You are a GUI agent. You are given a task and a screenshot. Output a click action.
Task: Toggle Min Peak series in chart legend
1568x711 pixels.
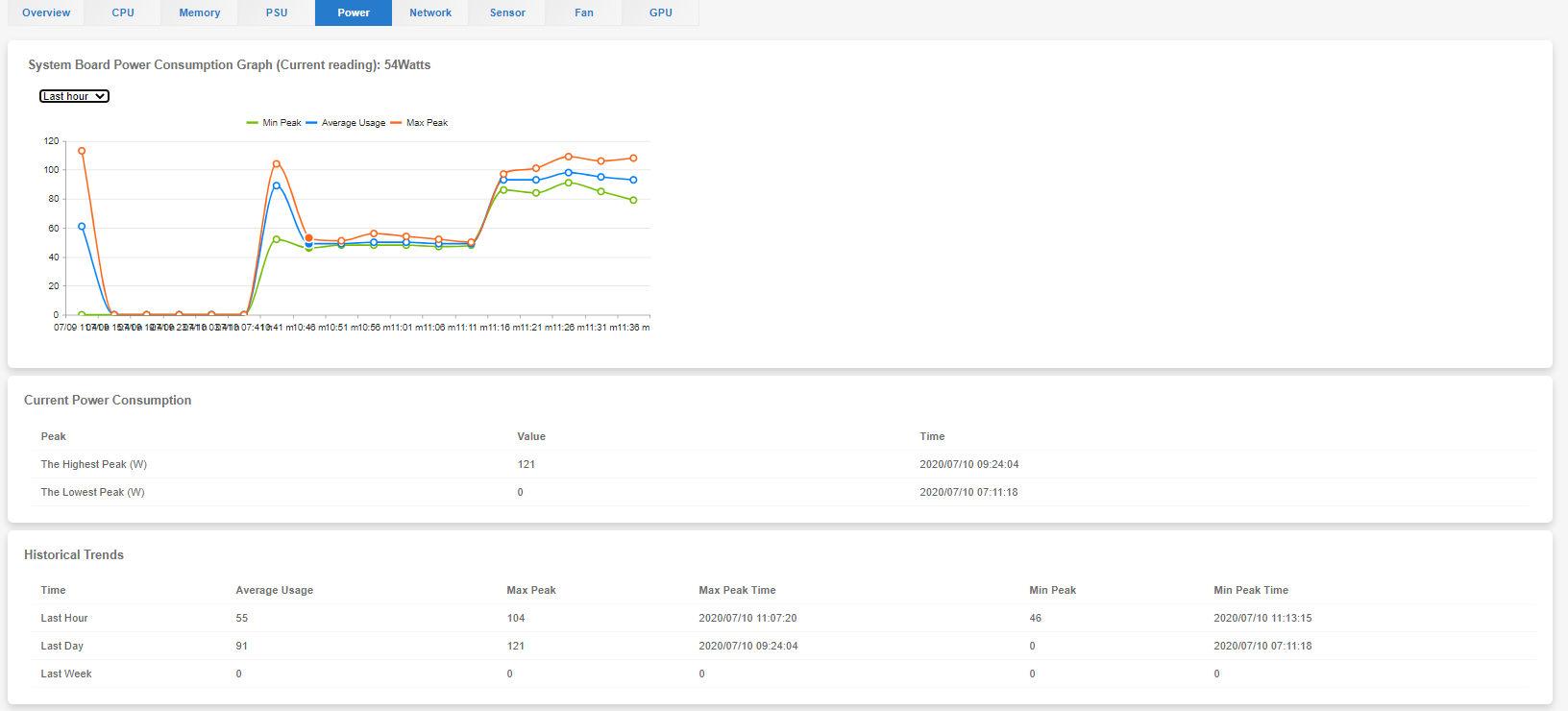pyautogui.click(x=275, y=123)
